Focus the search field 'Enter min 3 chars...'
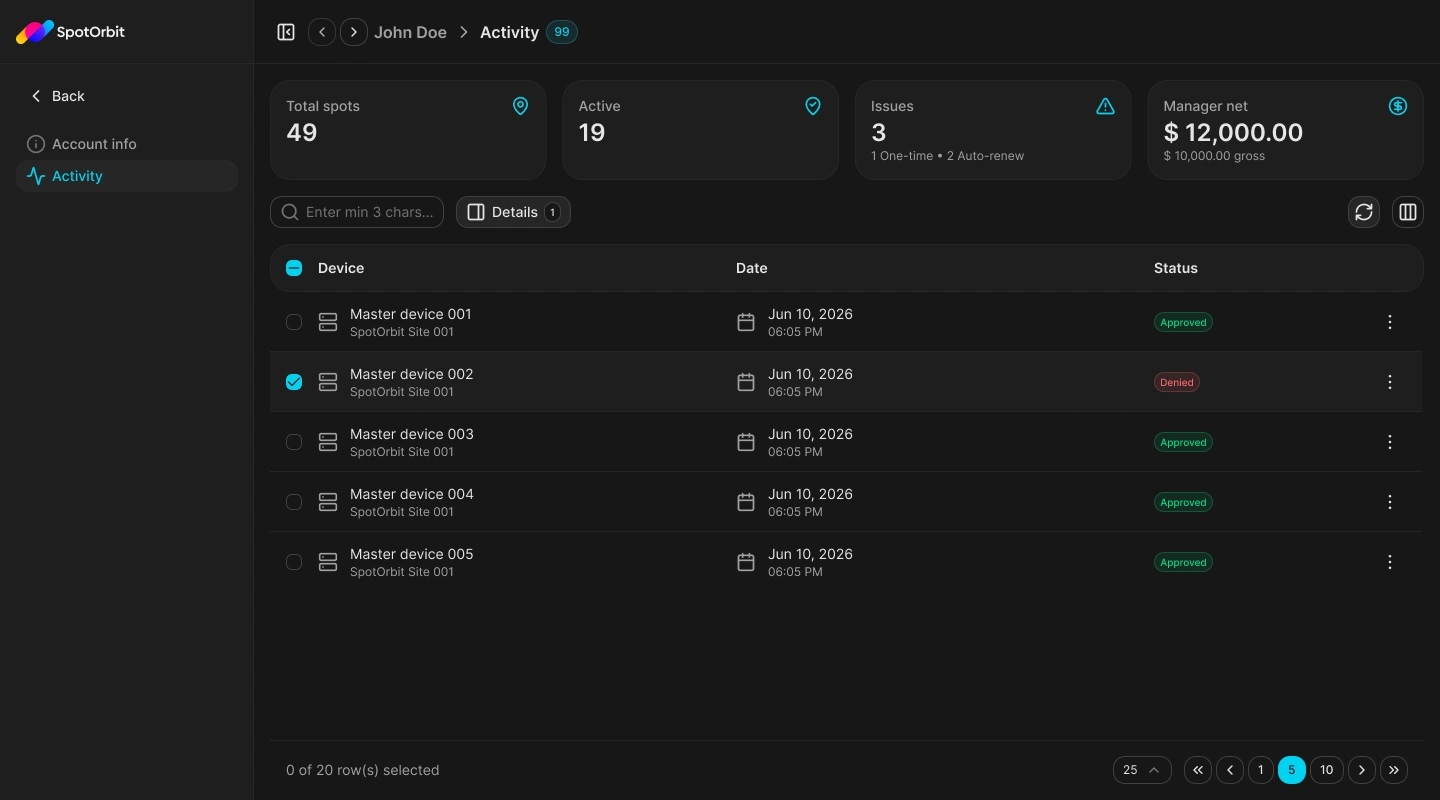This screenshot has height=800, width=1440. [x=357, y=212]
